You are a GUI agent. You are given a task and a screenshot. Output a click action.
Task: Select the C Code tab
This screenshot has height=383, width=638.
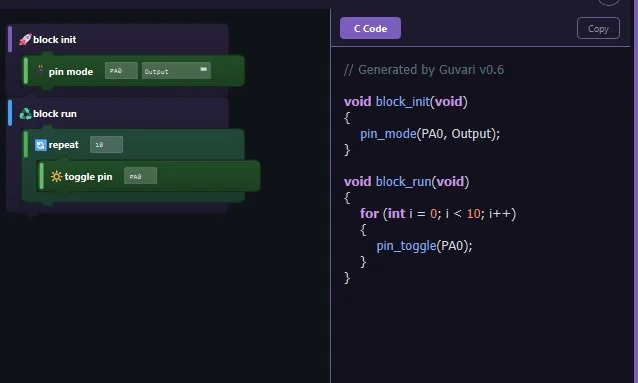point(370,28)
